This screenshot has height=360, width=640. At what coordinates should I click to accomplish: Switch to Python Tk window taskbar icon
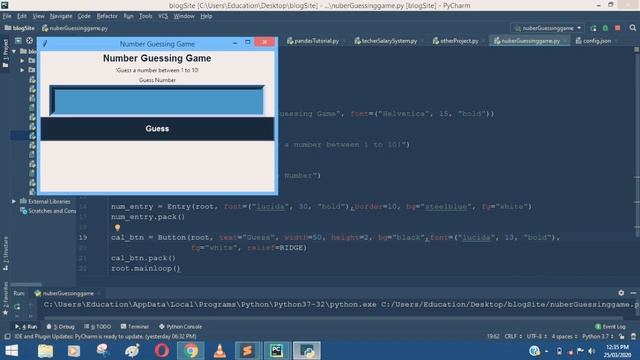click(307, 351)
